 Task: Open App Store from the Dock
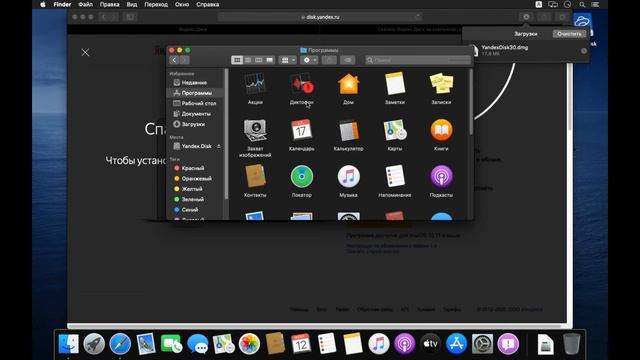[456, 344]
